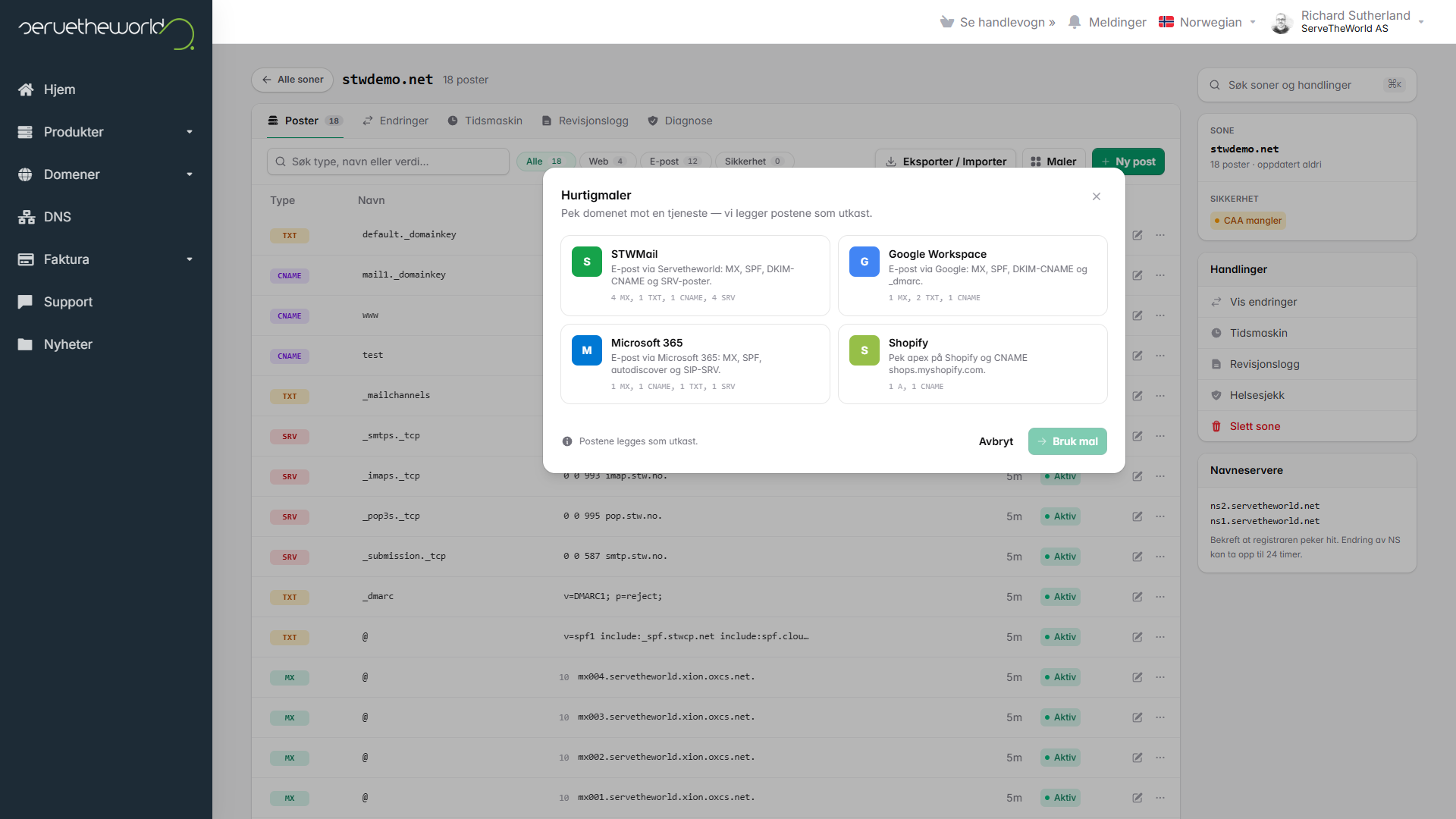Click the Maler button
1456x819 pixels.
point(1053,162)
